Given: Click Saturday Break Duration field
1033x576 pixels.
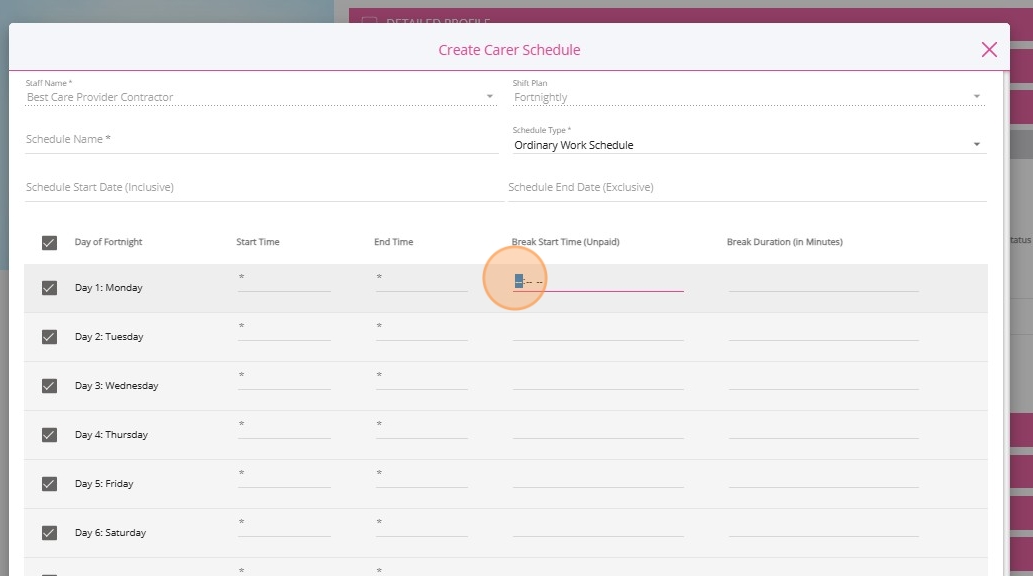Looking at the screenshot, I should click(824, 527).
